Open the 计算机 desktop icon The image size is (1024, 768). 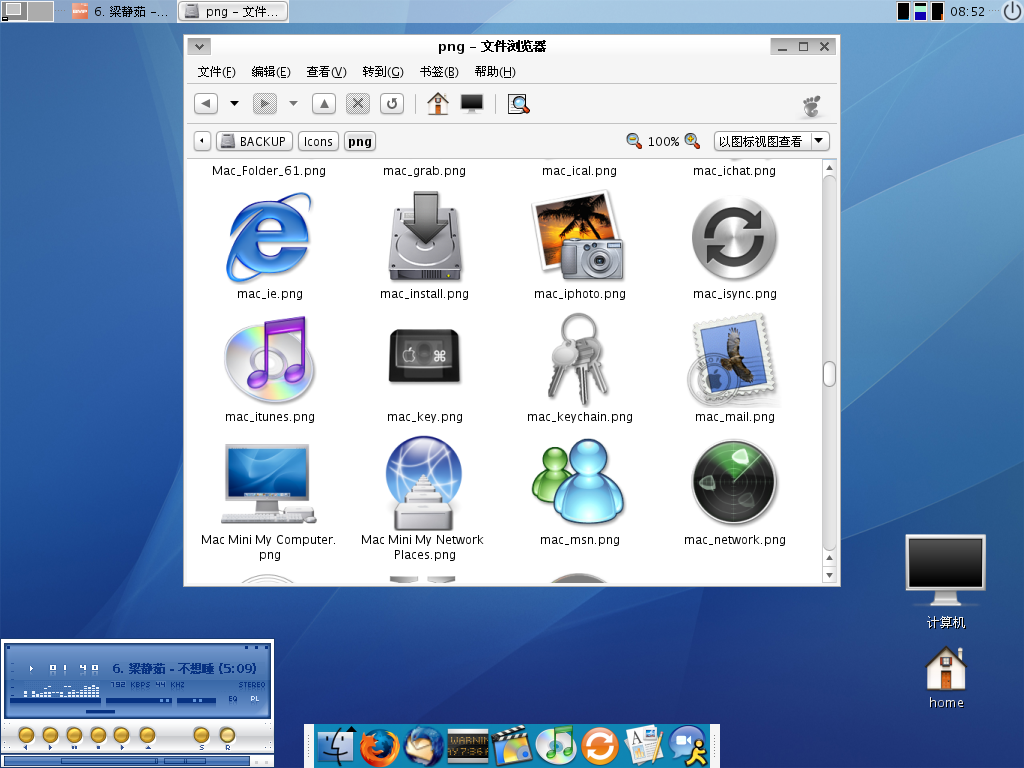click(945, 582)
